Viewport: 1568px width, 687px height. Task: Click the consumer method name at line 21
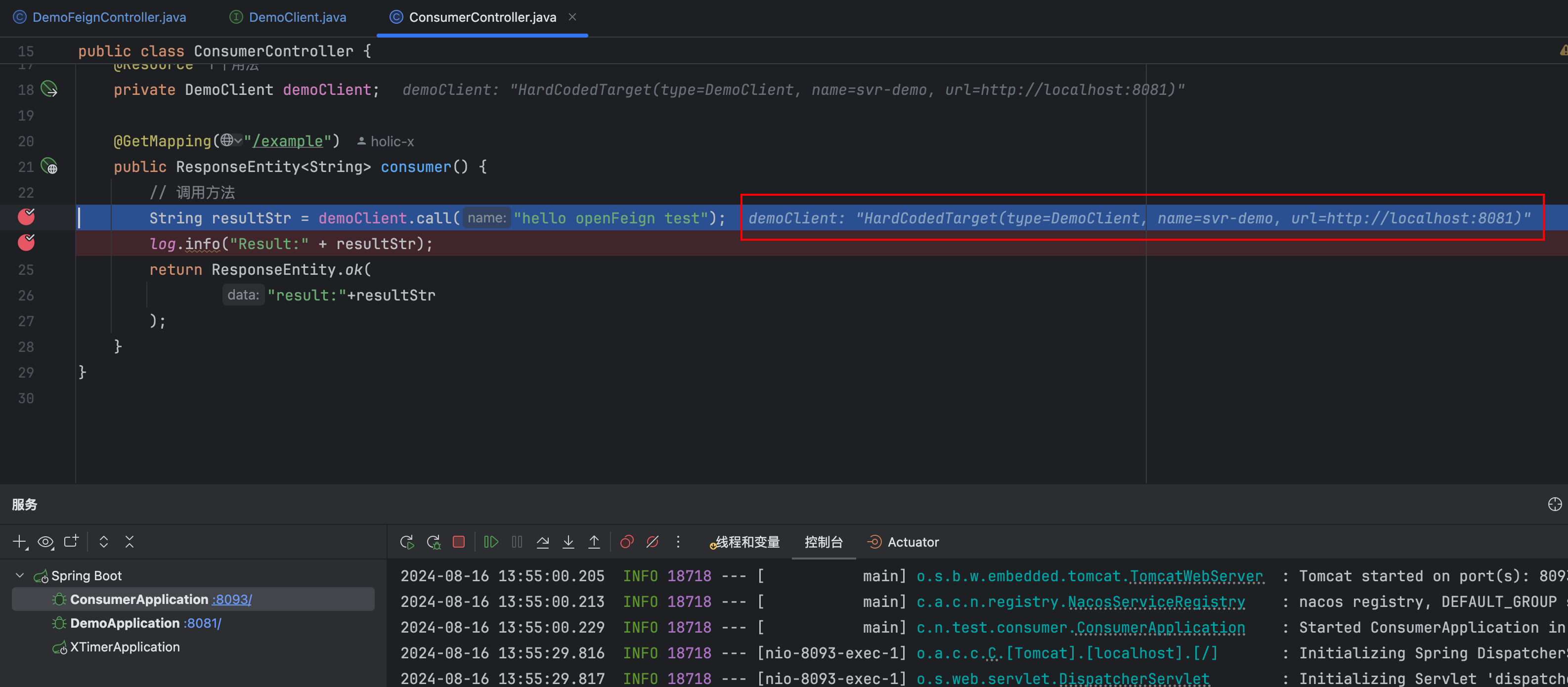click(x=416, y=167)
